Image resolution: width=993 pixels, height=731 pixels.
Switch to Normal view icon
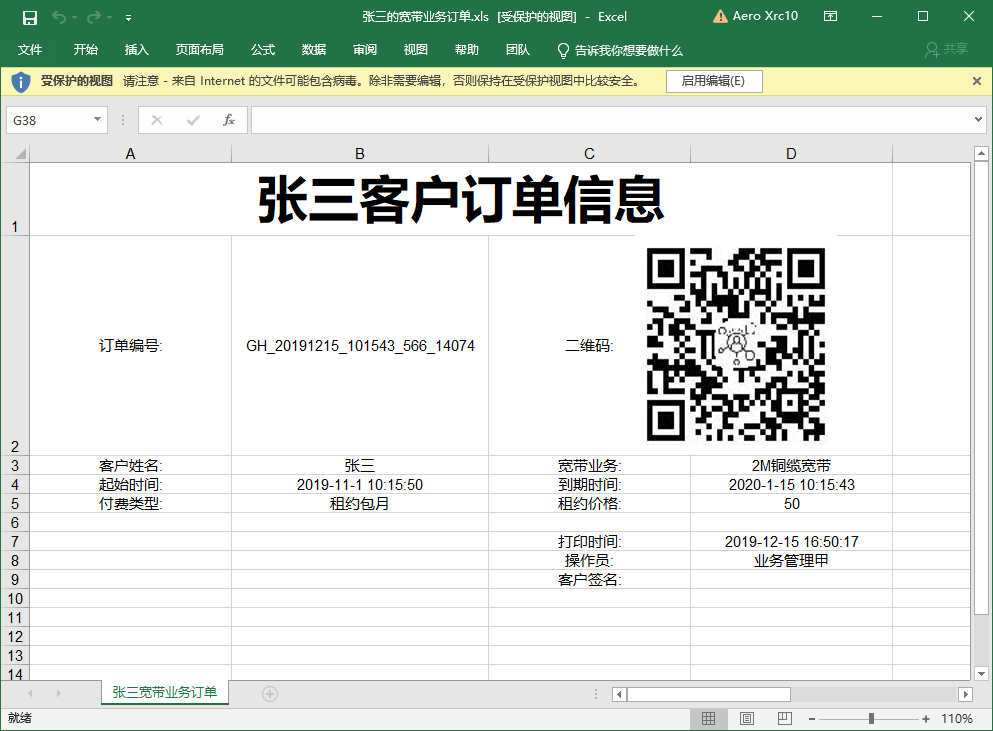click(x=709, y=718)
